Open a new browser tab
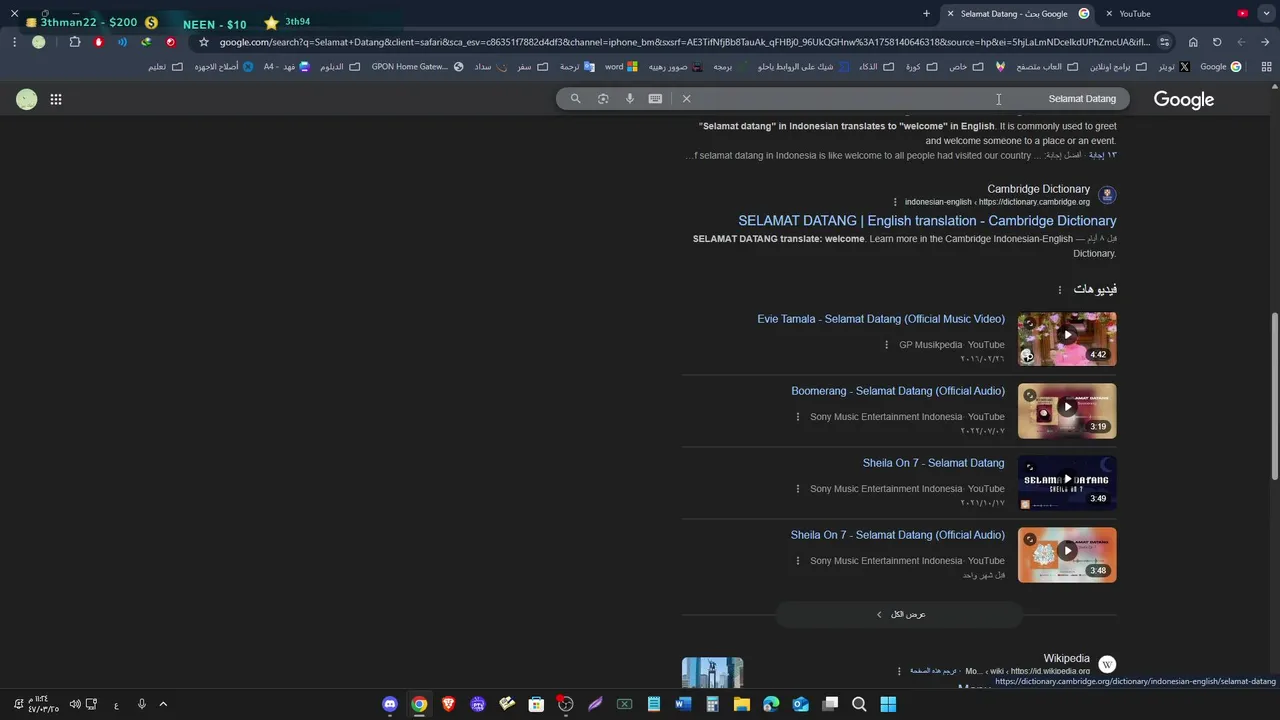 (x=926, y=14)
